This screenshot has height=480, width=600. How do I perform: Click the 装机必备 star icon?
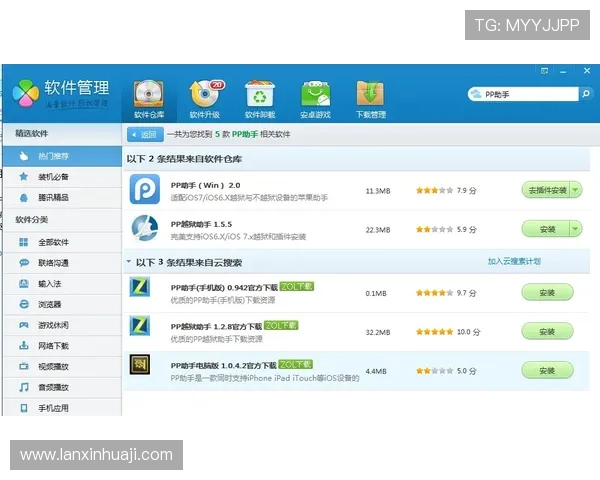pos(24,176)
